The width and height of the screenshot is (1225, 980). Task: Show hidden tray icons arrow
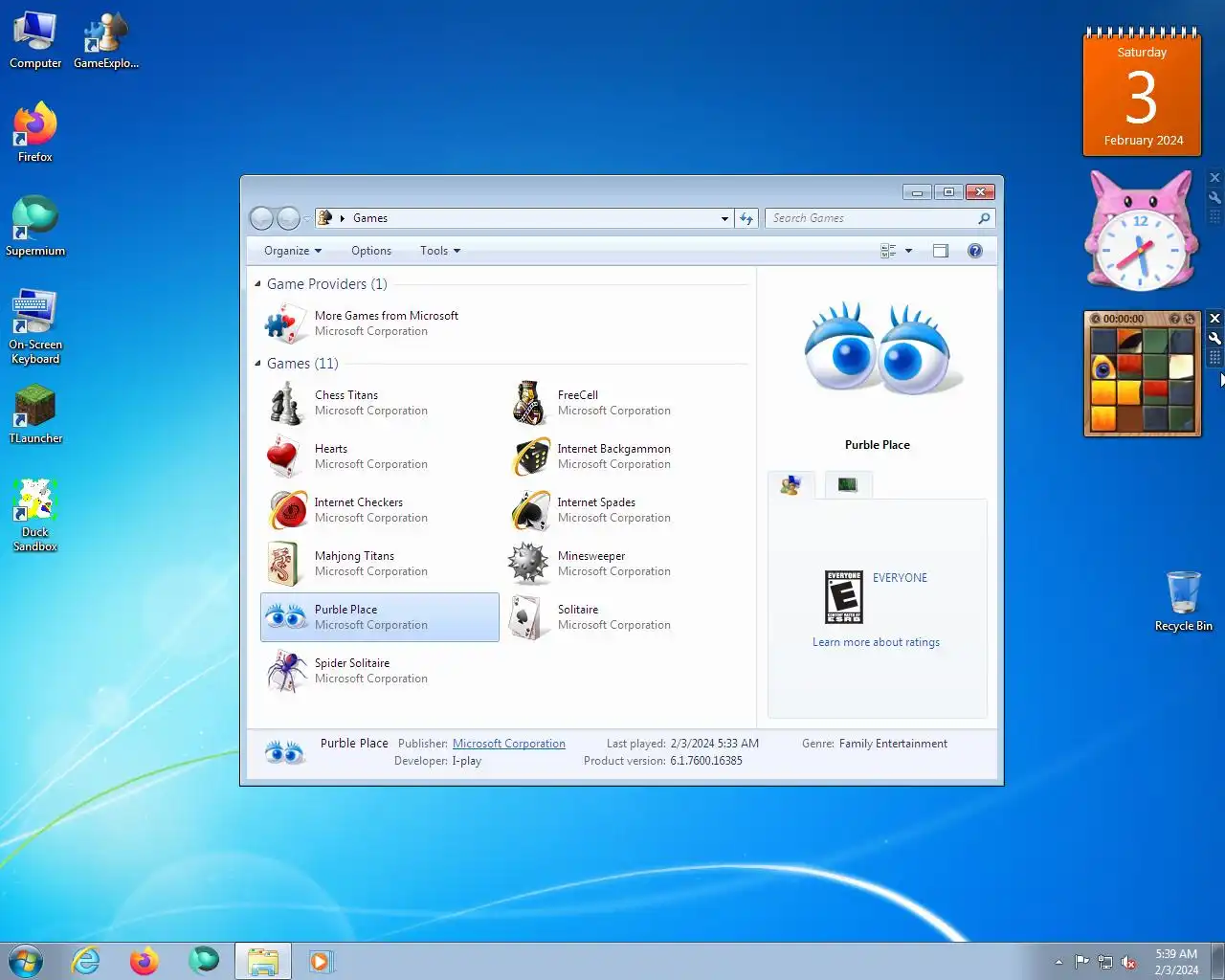[x=1058, y=962]
